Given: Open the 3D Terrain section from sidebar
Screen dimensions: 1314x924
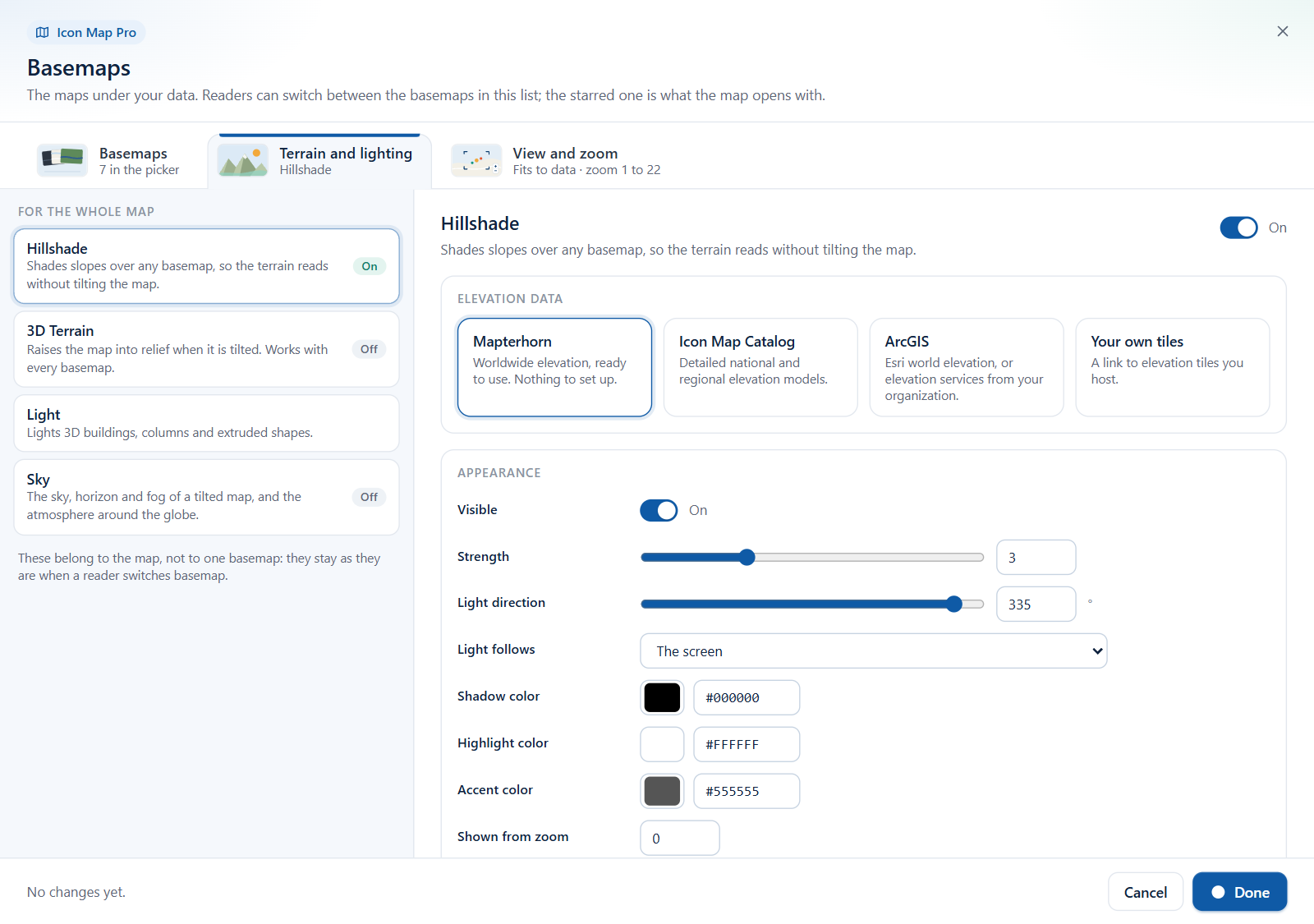Looking at the screenshot, I should (x=206, y=349).
